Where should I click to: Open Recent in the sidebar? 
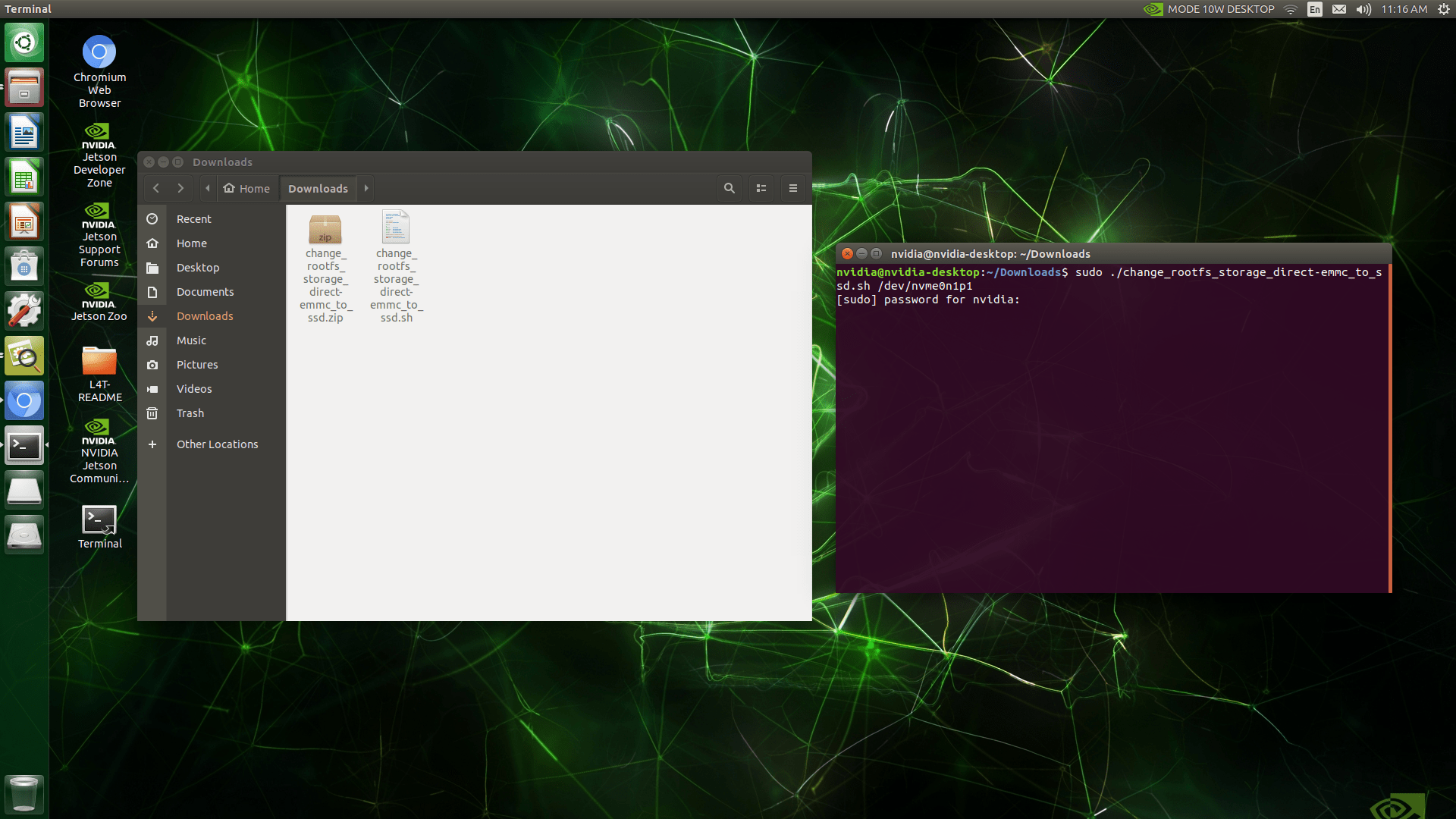(193, 219)
